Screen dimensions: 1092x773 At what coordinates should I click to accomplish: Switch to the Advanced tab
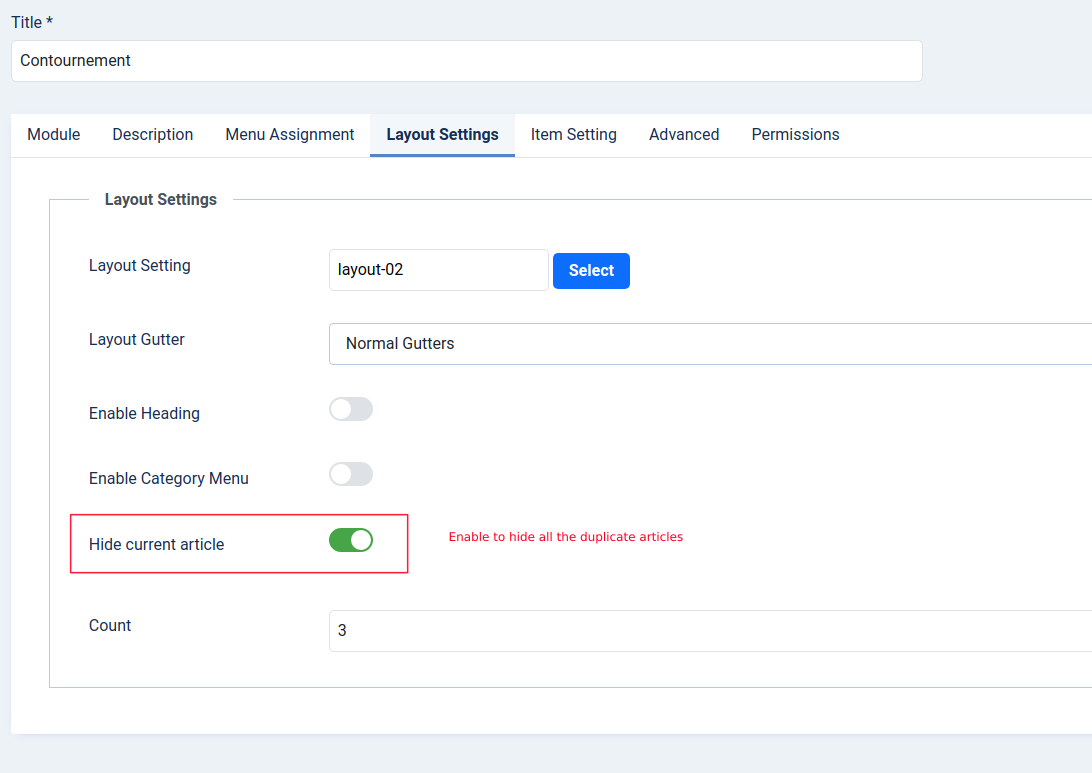[684, 135]
